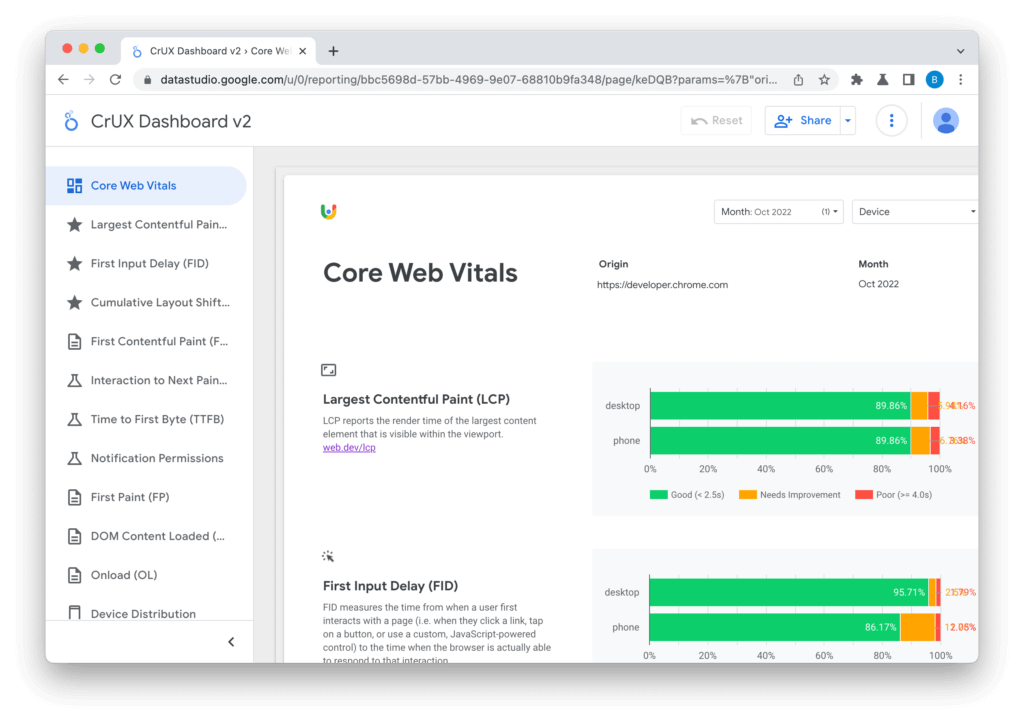The width and height of the screenshot is (1024, 723).
Task: Click the browser share page icon
Action: tap(798, 80)
